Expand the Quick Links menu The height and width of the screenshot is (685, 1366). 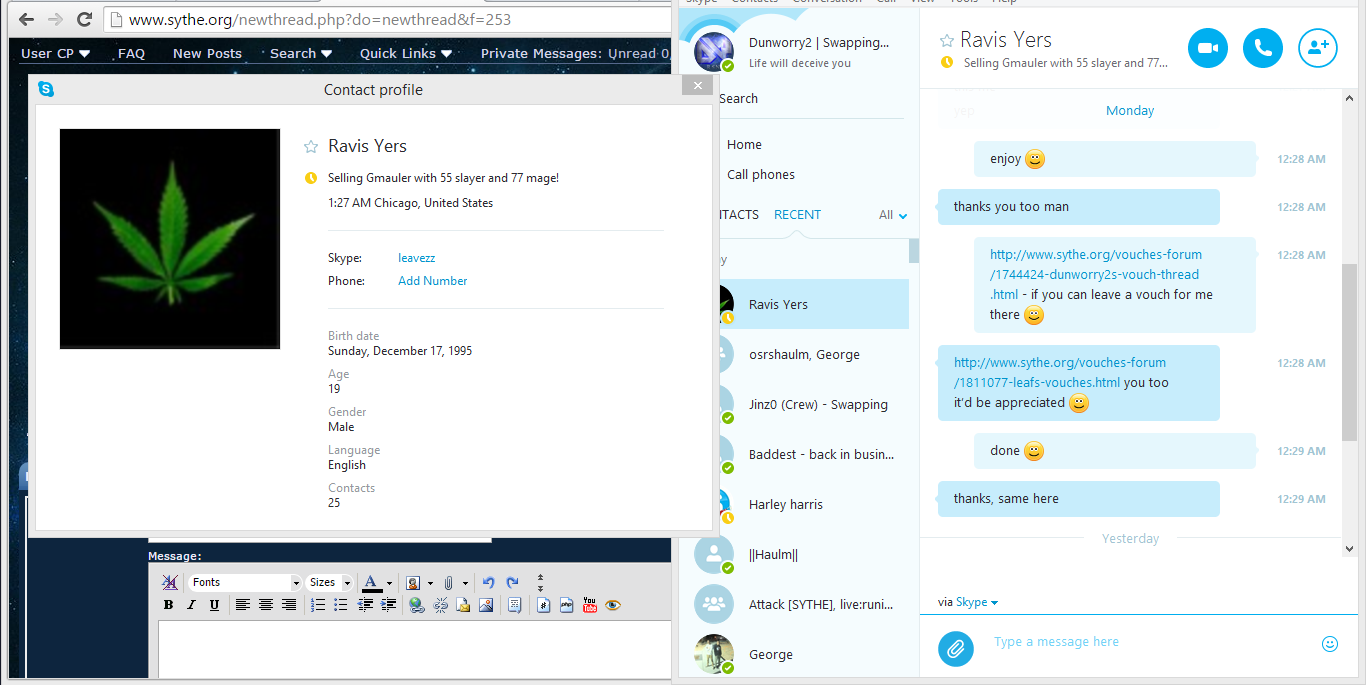click(x=406, y=54)
